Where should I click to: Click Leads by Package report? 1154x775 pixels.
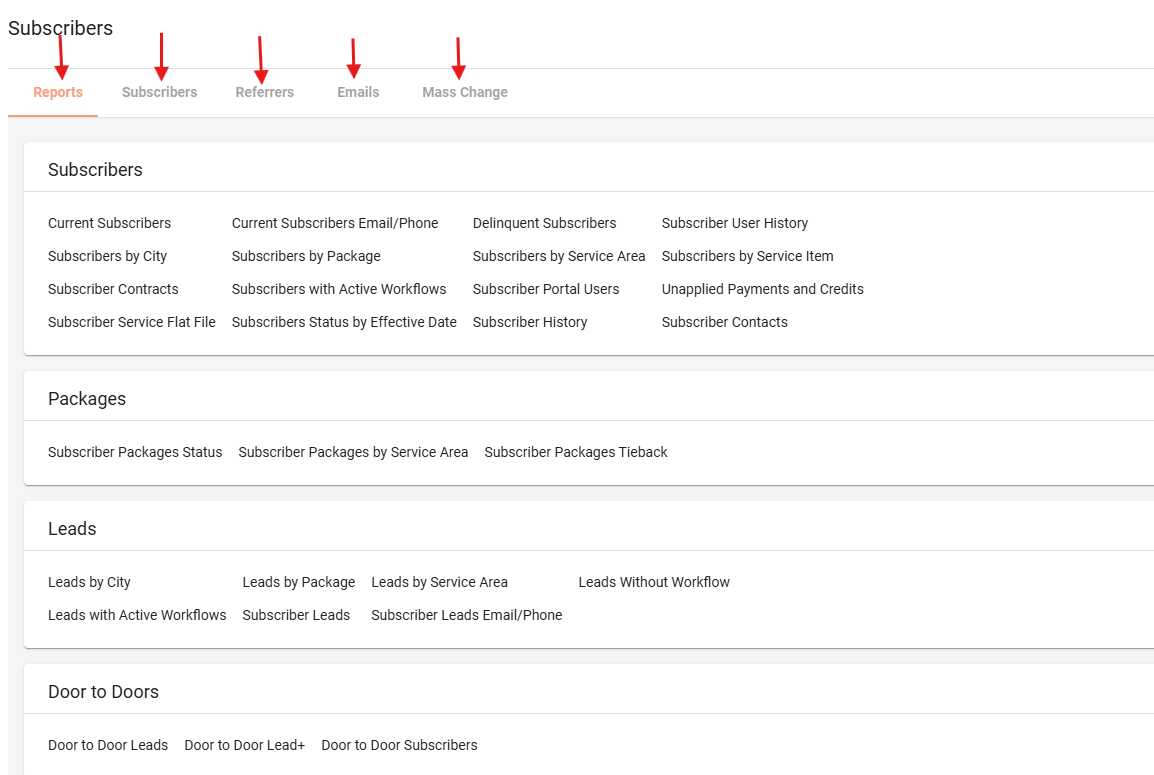298,582
